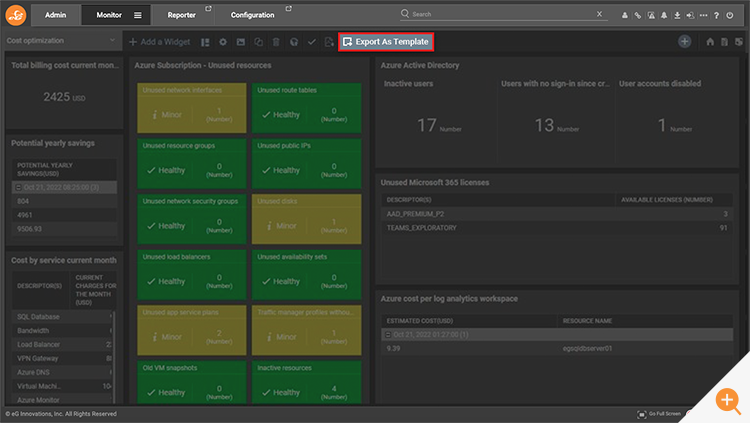Click the dashboard layout icon
Image resolution: width=750 pixels, height=423 pixels.
(x=205, y=42)
